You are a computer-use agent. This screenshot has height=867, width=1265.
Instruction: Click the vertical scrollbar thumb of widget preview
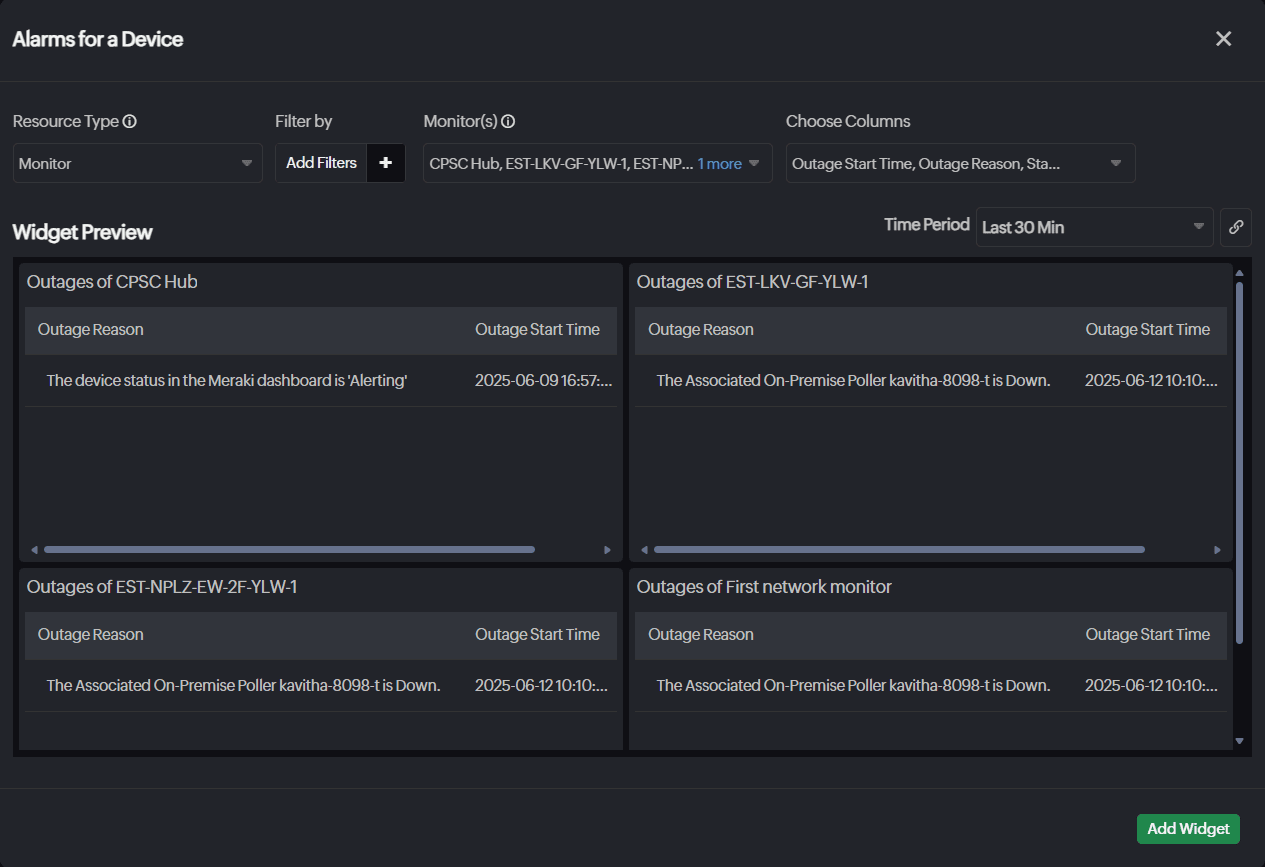(1240, 460)
